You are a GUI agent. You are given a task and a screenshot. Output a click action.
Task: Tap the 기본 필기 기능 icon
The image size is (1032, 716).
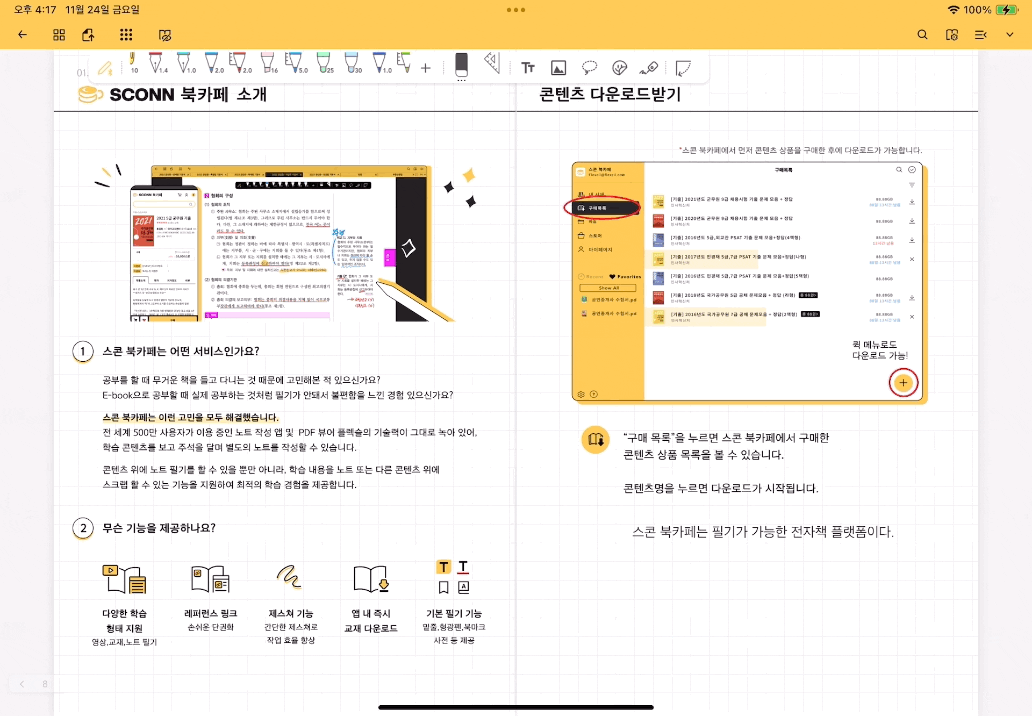pos(453,577)
